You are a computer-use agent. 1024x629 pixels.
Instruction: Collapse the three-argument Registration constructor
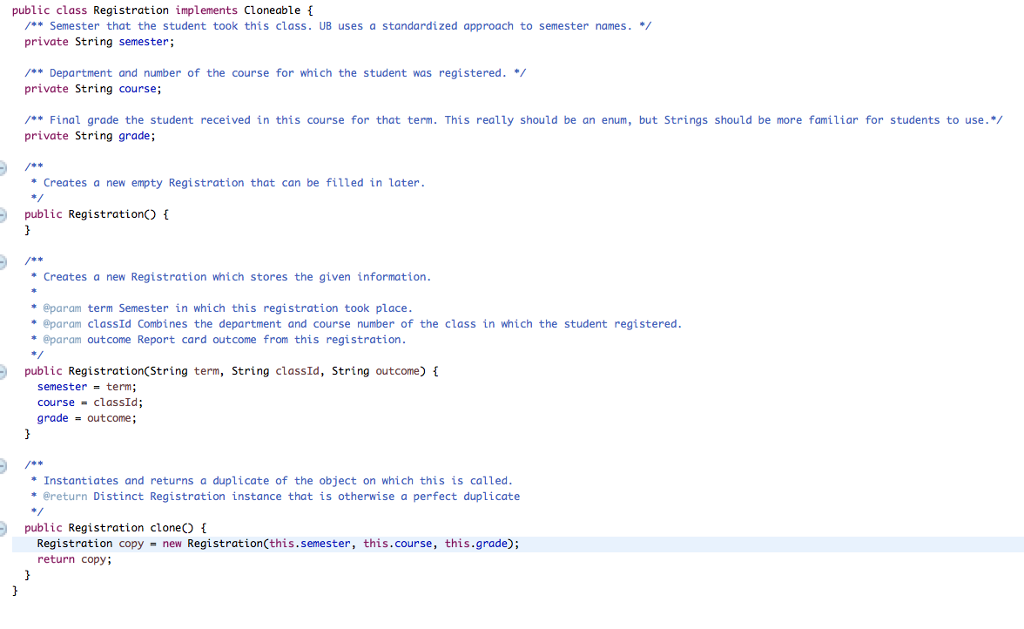(3, 370)
